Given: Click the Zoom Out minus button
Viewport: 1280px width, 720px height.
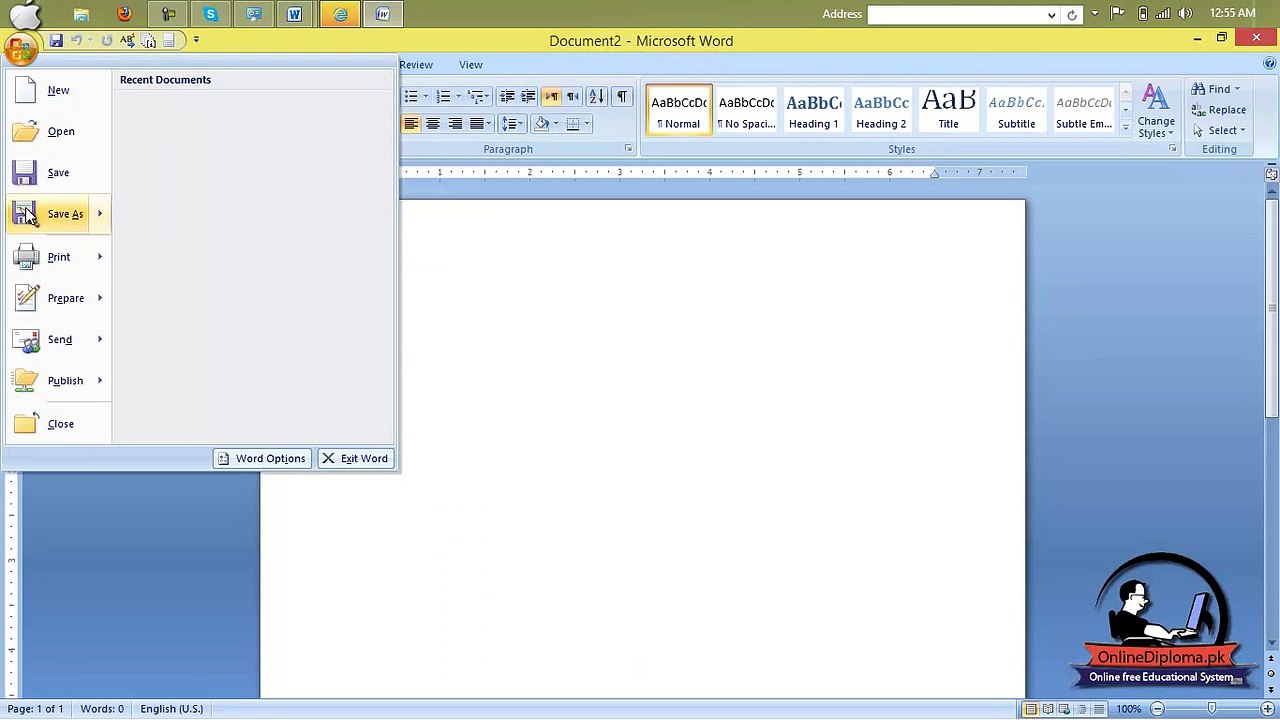Looking at the screenshot, I should [x=1157, y=709].
